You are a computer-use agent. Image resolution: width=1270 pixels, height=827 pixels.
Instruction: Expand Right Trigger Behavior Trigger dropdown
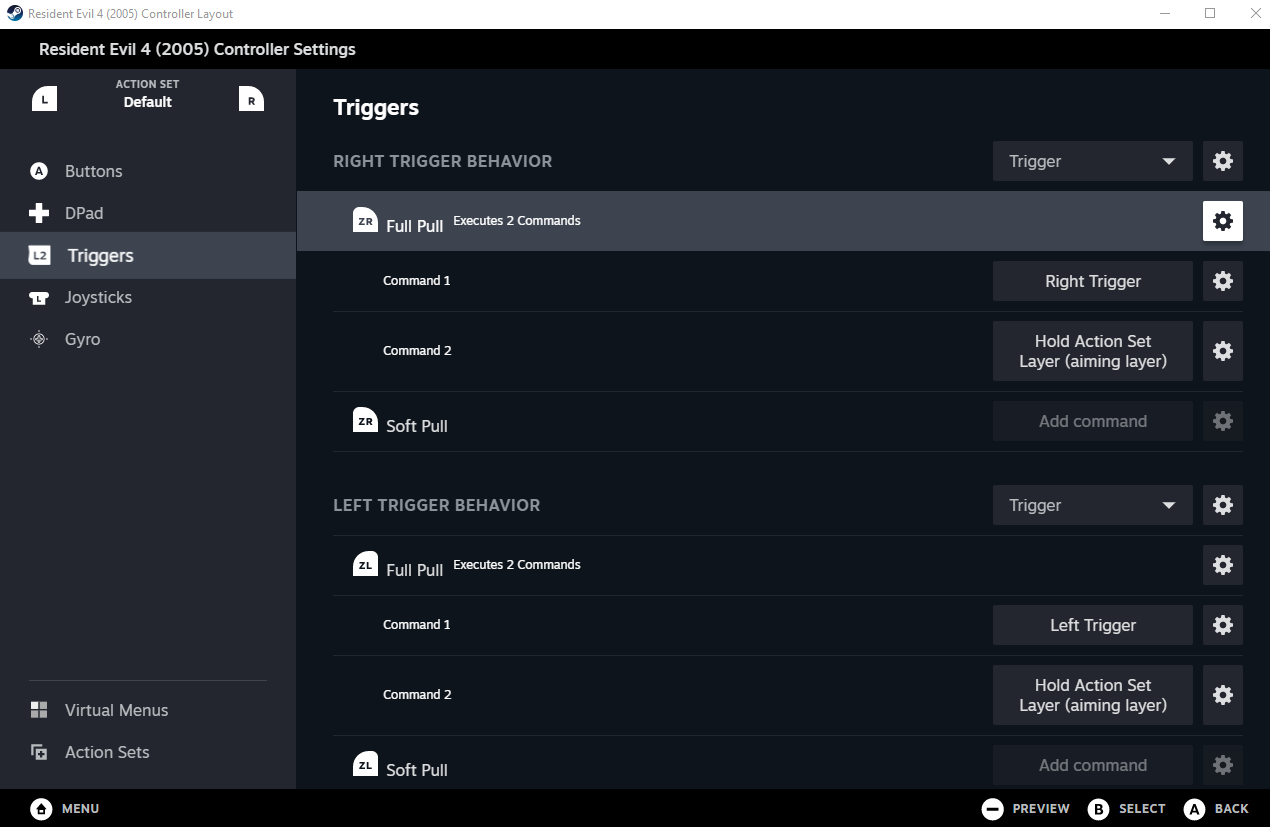[1092, 161]
